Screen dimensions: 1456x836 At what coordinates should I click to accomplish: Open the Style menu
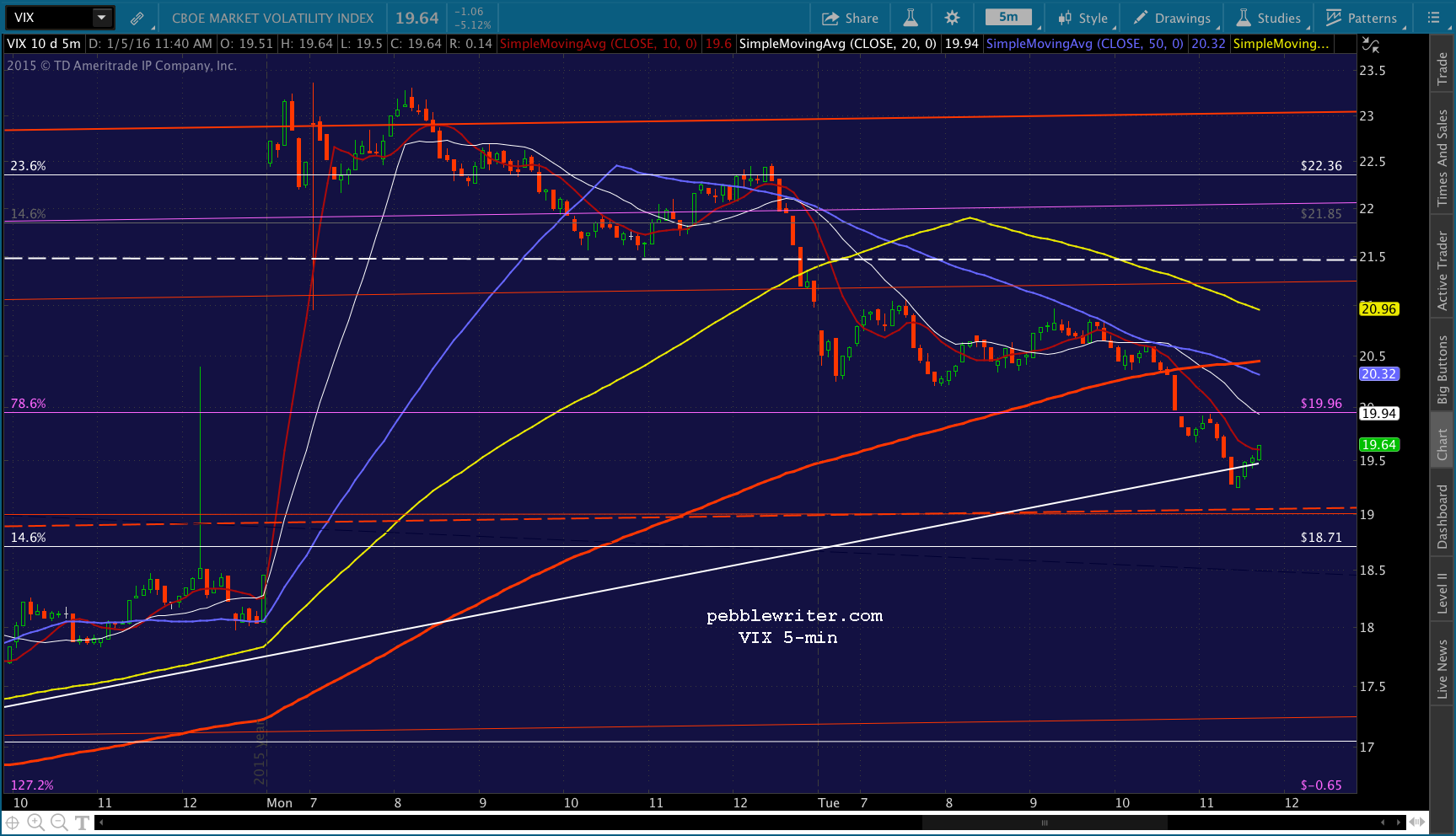[1083, 18]
